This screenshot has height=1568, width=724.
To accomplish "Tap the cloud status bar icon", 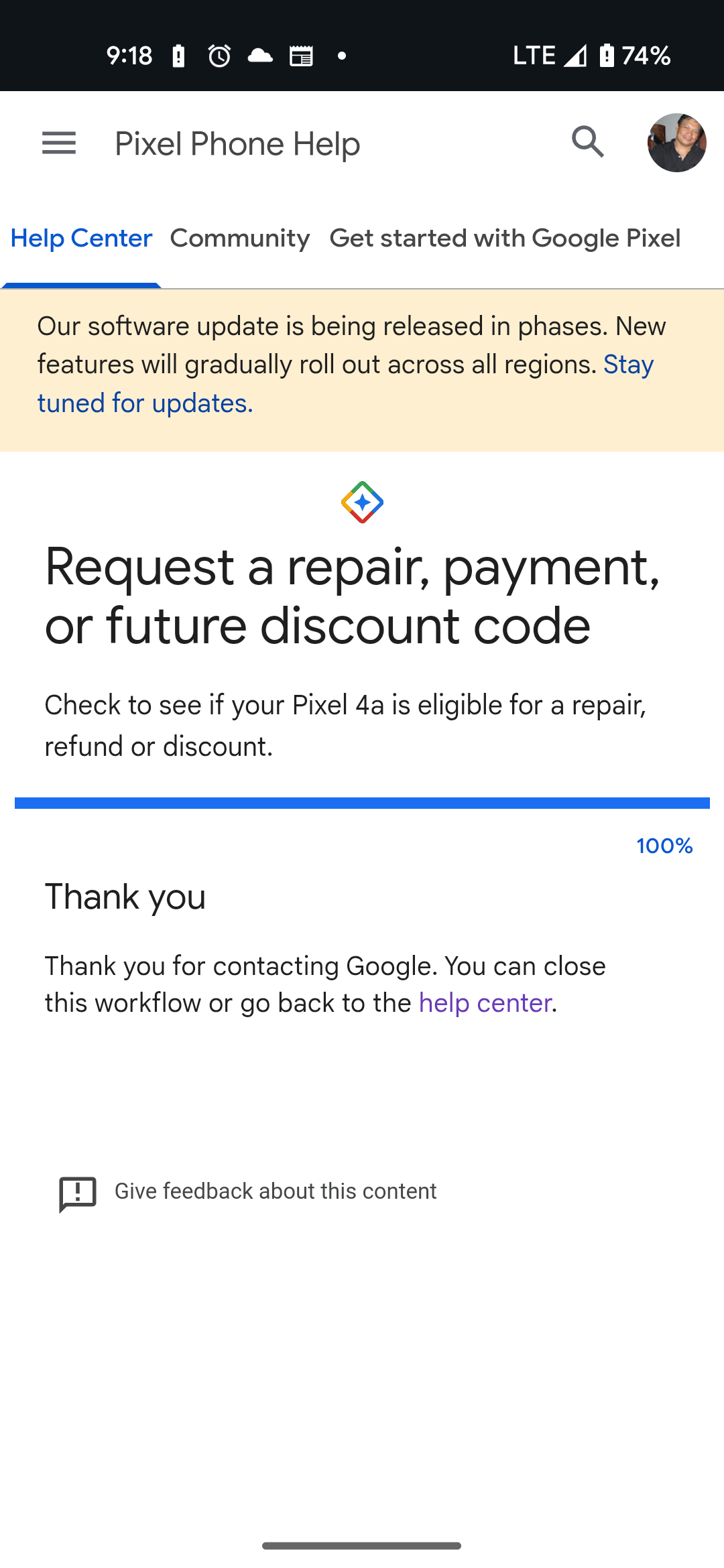I will coord(260,56).
